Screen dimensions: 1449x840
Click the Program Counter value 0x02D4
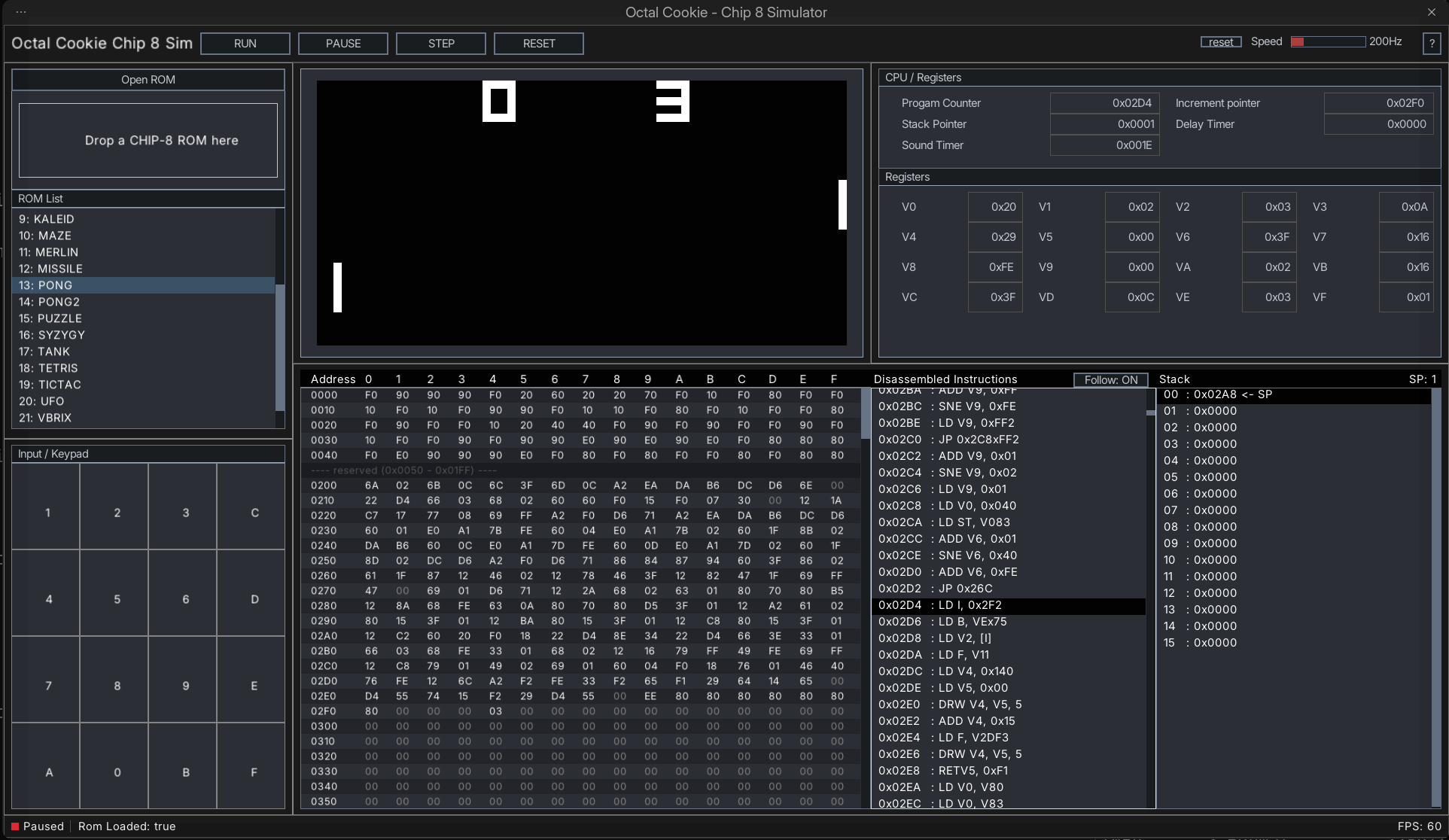(x=1104, y=103)
